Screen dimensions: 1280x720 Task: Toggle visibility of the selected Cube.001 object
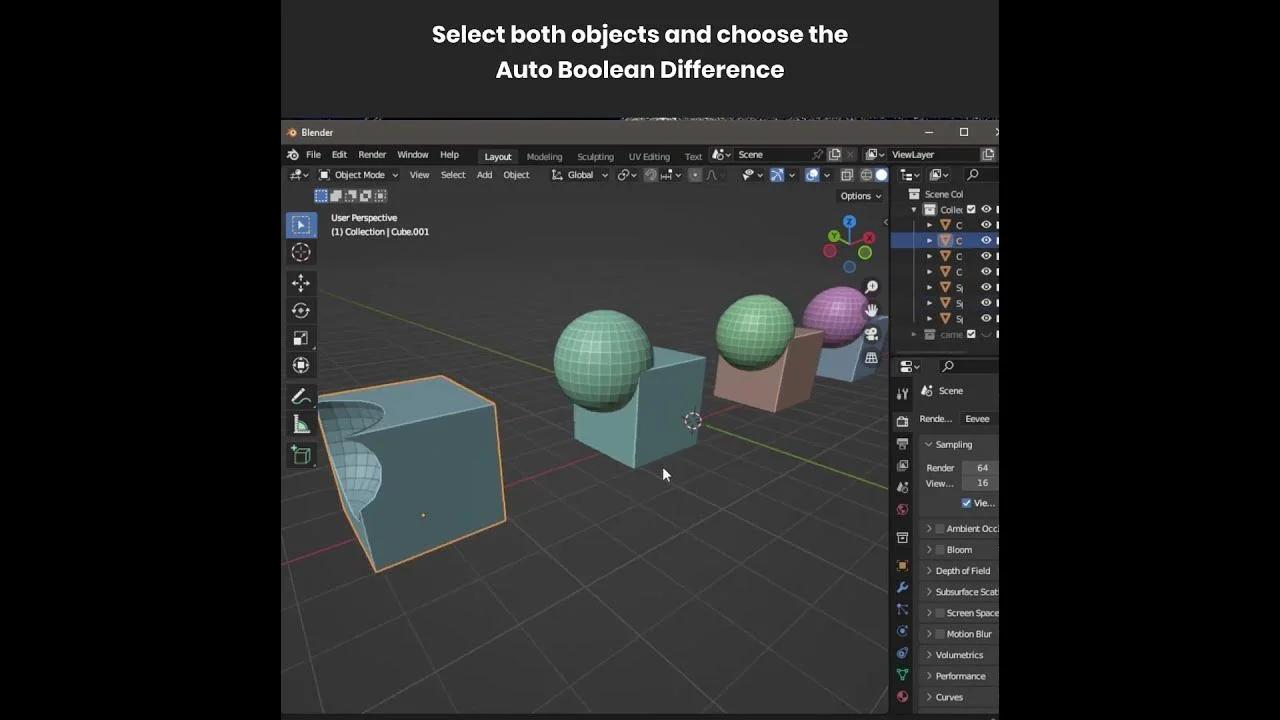pyautogui.click(x=985, y=240)
